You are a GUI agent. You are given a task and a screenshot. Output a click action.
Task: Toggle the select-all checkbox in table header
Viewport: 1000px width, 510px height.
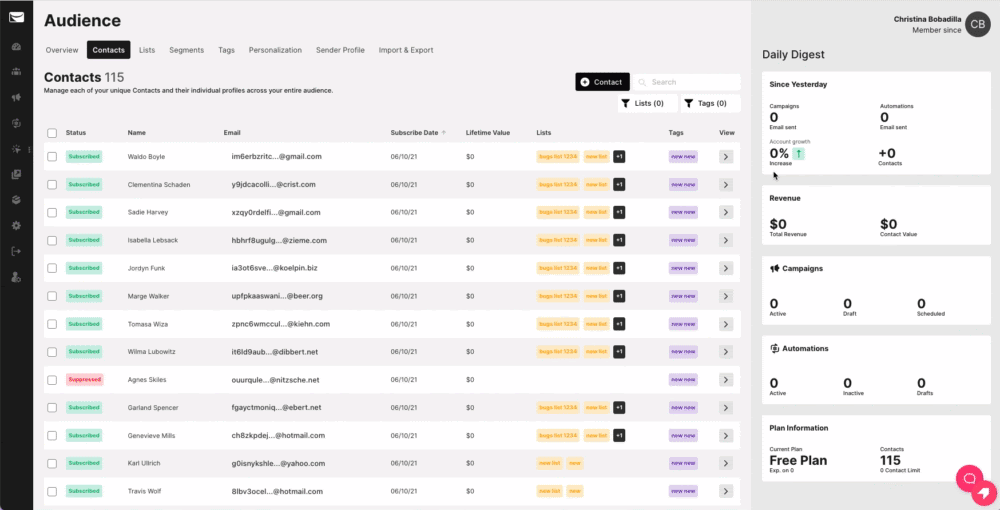(x=52, y=133)
